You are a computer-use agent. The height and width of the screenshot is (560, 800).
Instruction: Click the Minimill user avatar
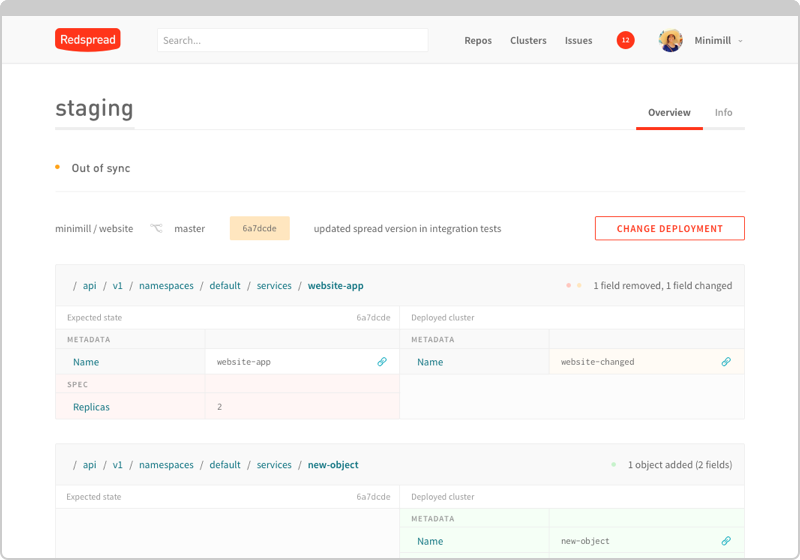[x=670, y=41]
